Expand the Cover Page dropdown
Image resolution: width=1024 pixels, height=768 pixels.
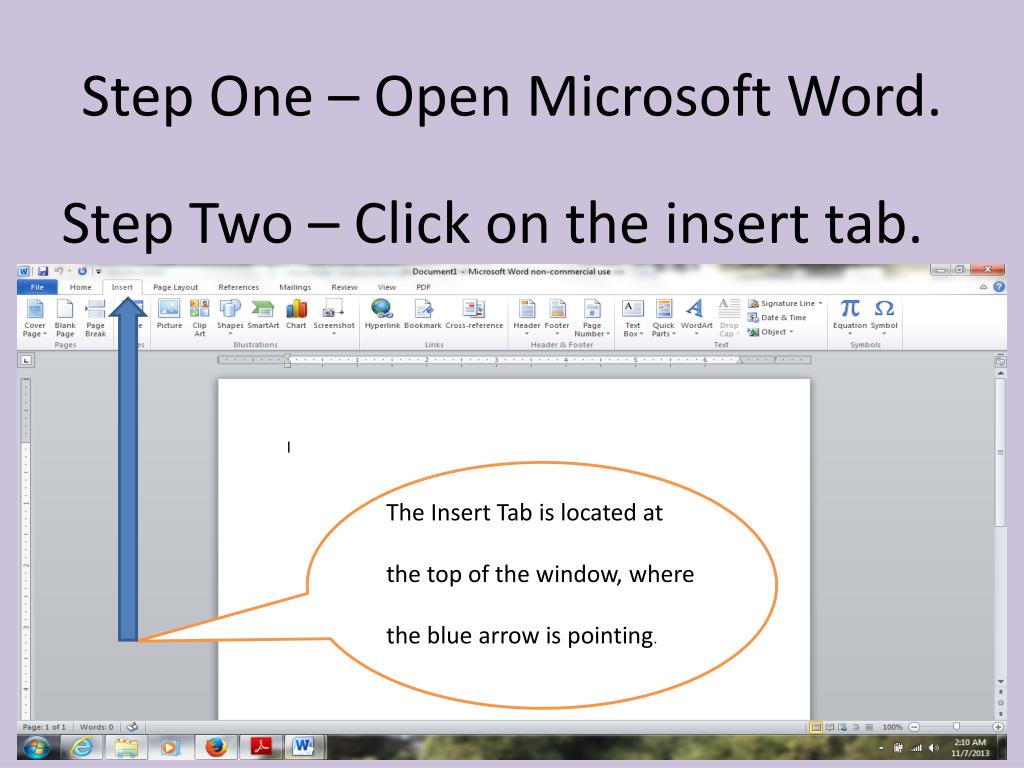[x=35, y=317]
